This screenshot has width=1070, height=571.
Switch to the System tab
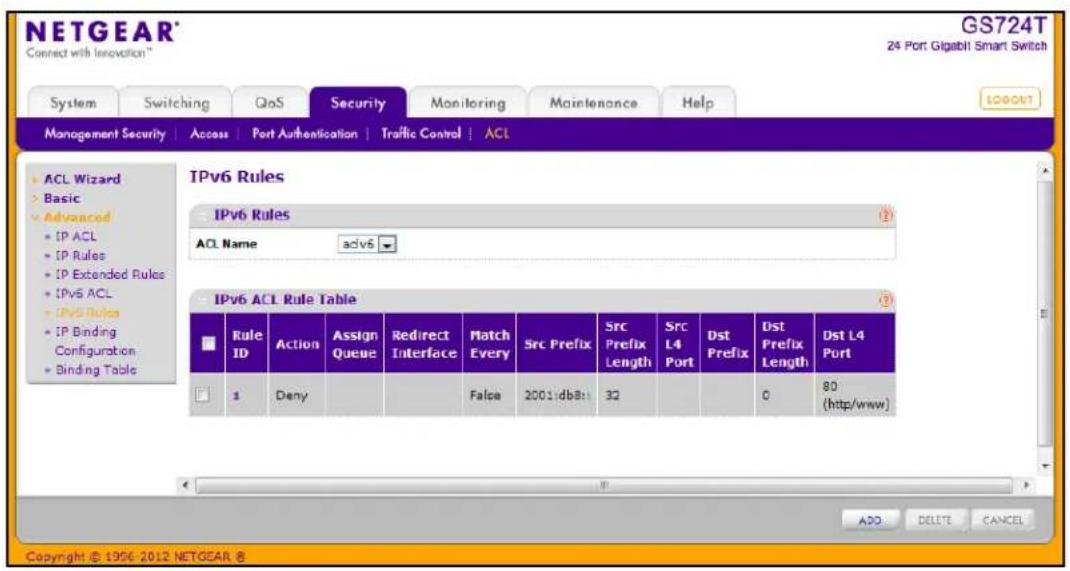[73, 103]
